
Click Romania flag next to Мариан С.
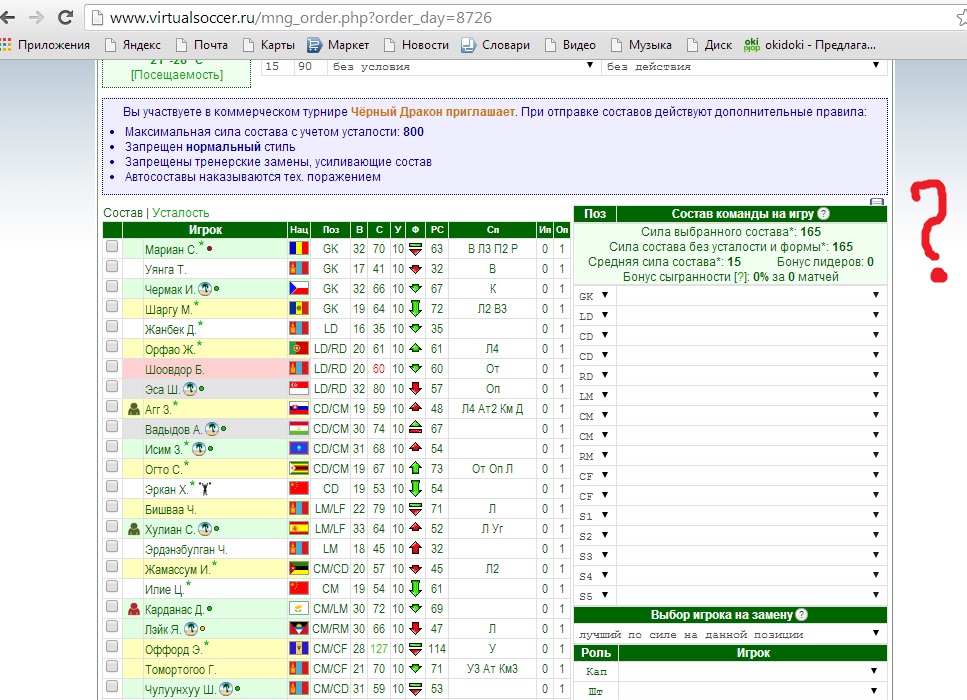299,249
